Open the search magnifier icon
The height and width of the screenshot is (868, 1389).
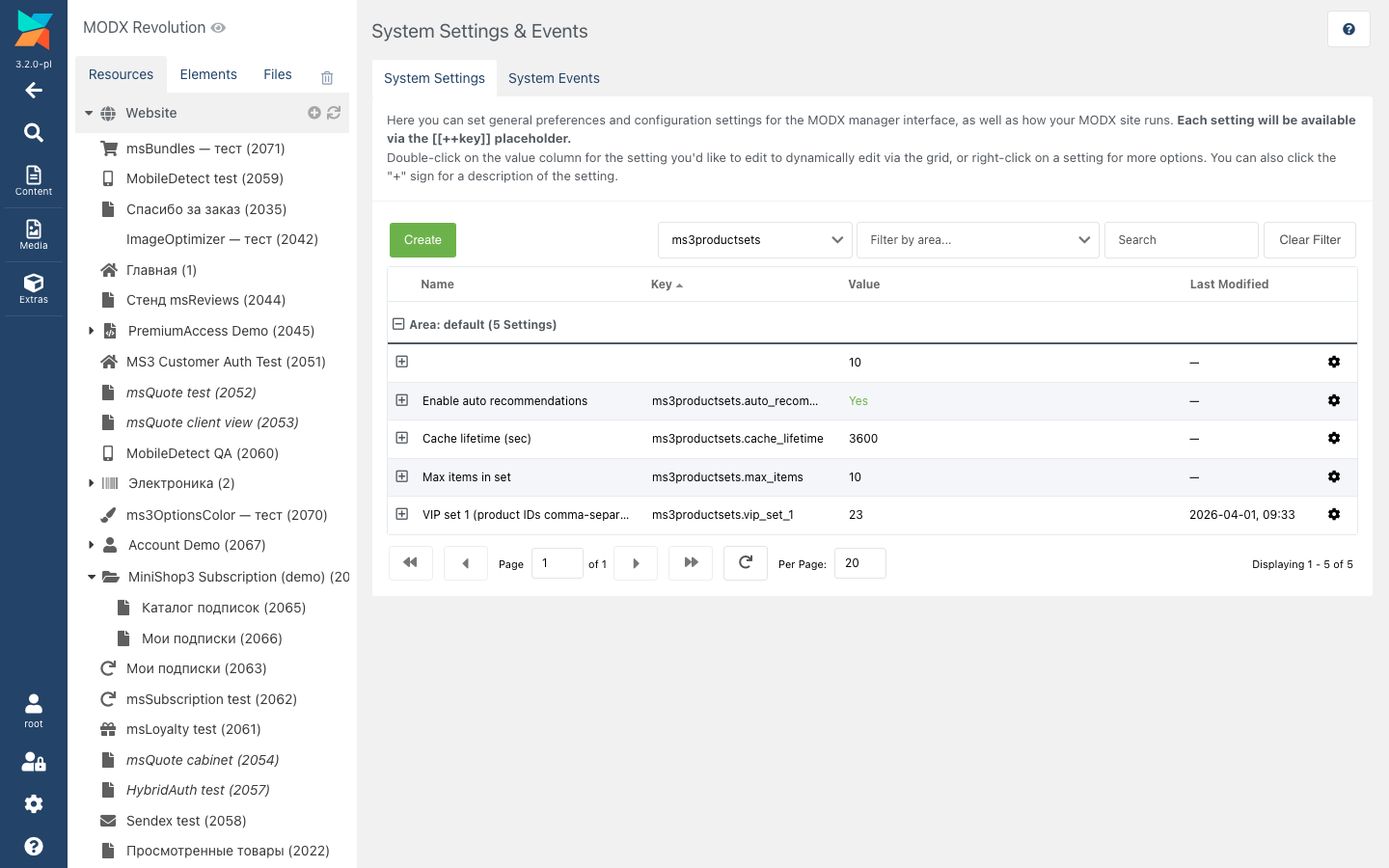pyautogui.click(x=34, y=132)
